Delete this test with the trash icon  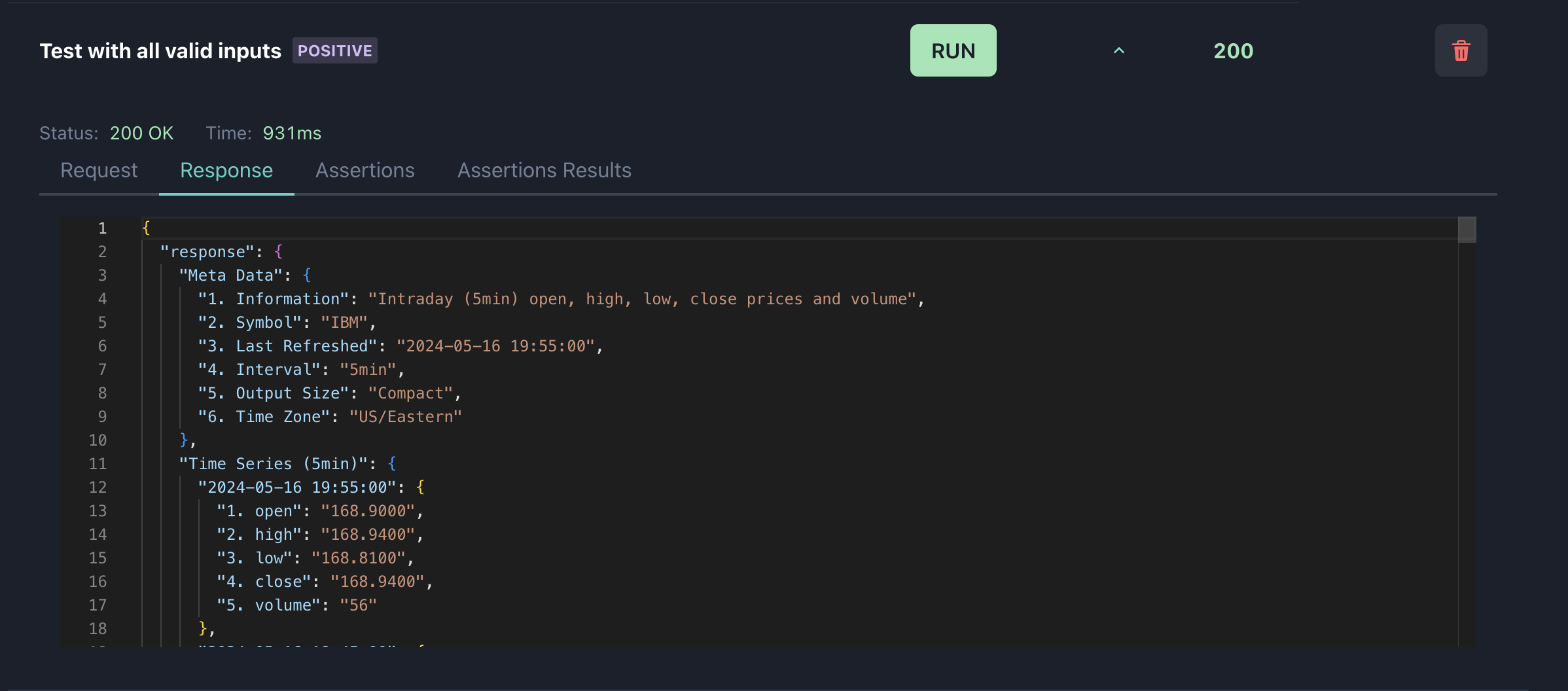[1461, 51]
